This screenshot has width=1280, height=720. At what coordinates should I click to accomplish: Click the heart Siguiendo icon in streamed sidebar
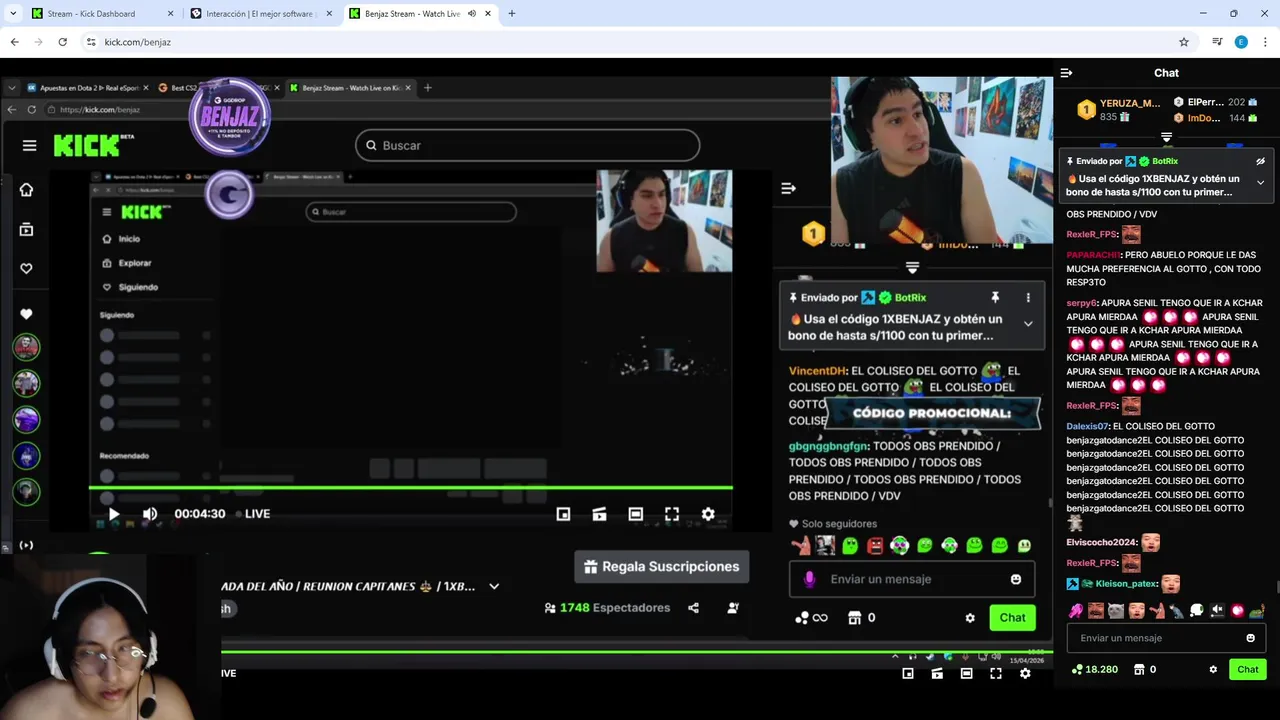pyautogui.click(x=27, y=268)
